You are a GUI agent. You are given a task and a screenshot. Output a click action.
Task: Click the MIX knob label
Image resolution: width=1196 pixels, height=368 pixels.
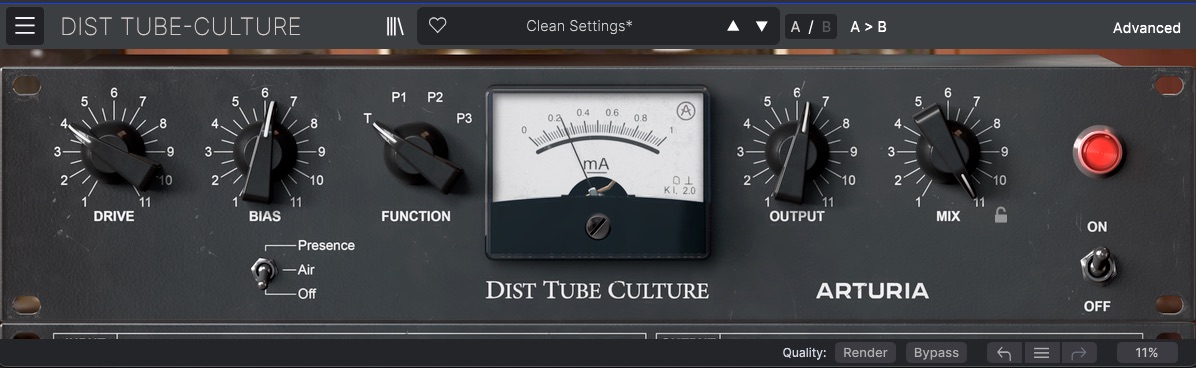tap(948, 216)
